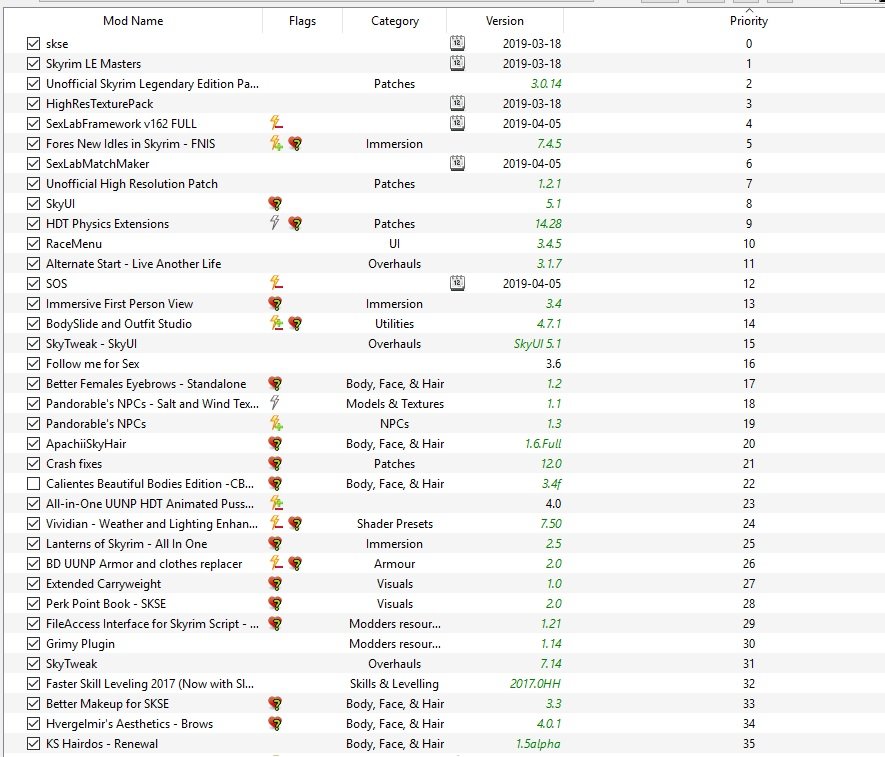Click the NPCs category cell
The width and height of the screenshot is (885, 757).
(395, 423)
